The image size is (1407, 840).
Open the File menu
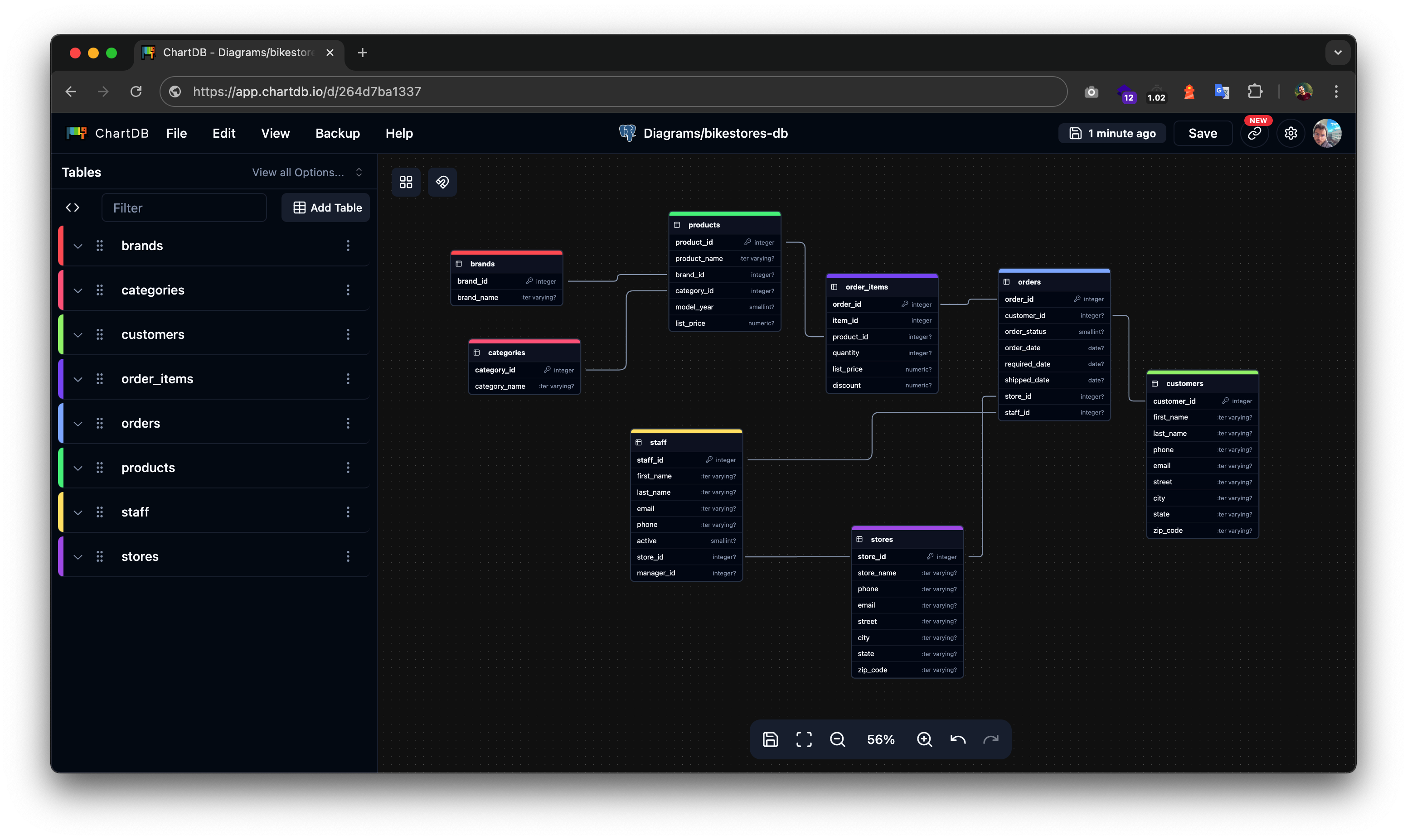pyautogui.click(x=176, y=134)
